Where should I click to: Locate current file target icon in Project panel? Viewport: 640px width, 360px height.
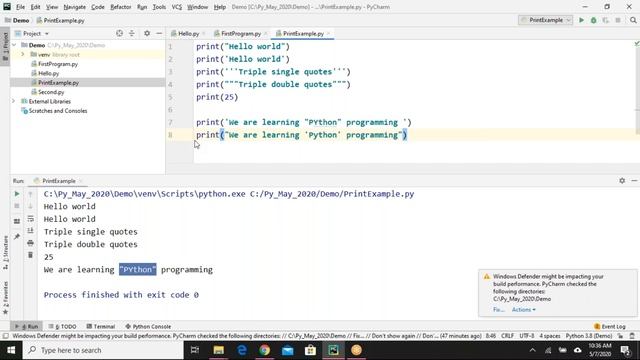click(x=119, y=33)
